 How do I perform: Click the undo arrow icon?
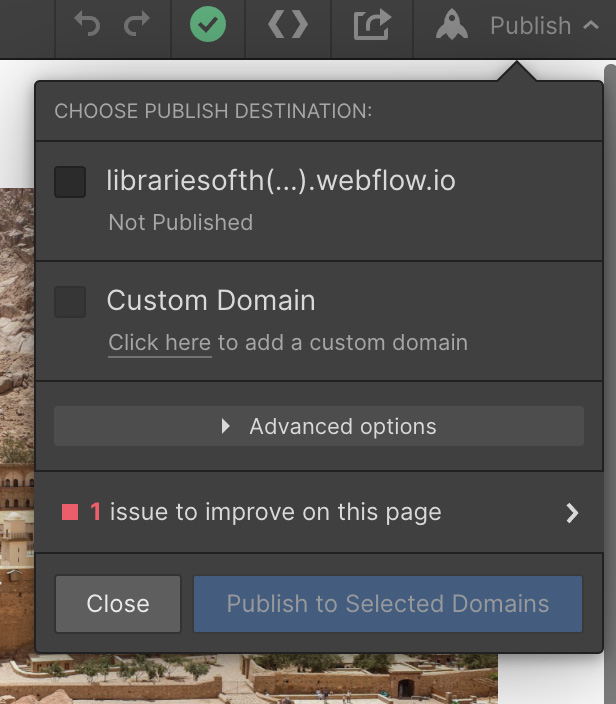tap(87, 24)
